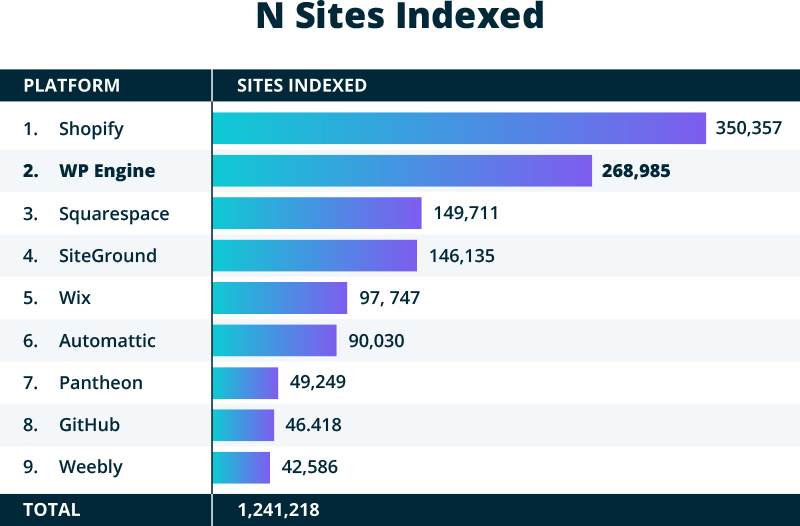Select the Squarespace platform label
Image resolution: width=800 pixels, height=526 pixels.
pyautogui.click(x=114, y=214)
